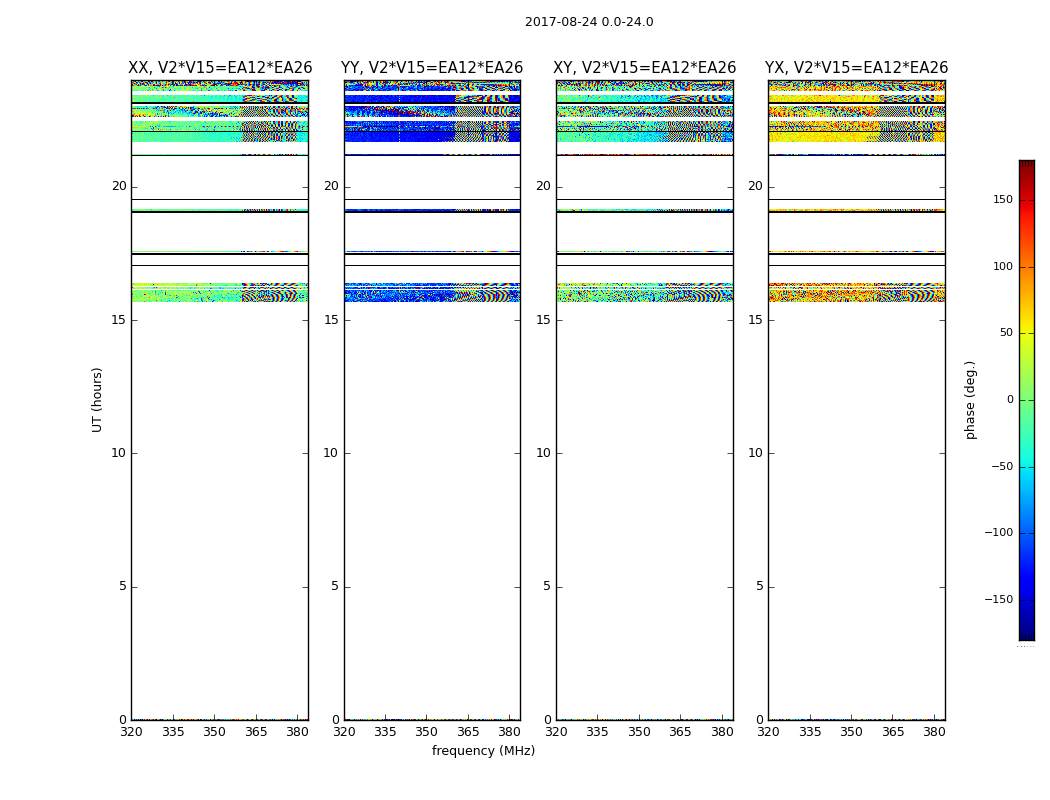The height and width of the screenshot is (800, 1050).
Task: Click the '10' y-axis tick of the XX panel
Action: click(x=118, y=453)
